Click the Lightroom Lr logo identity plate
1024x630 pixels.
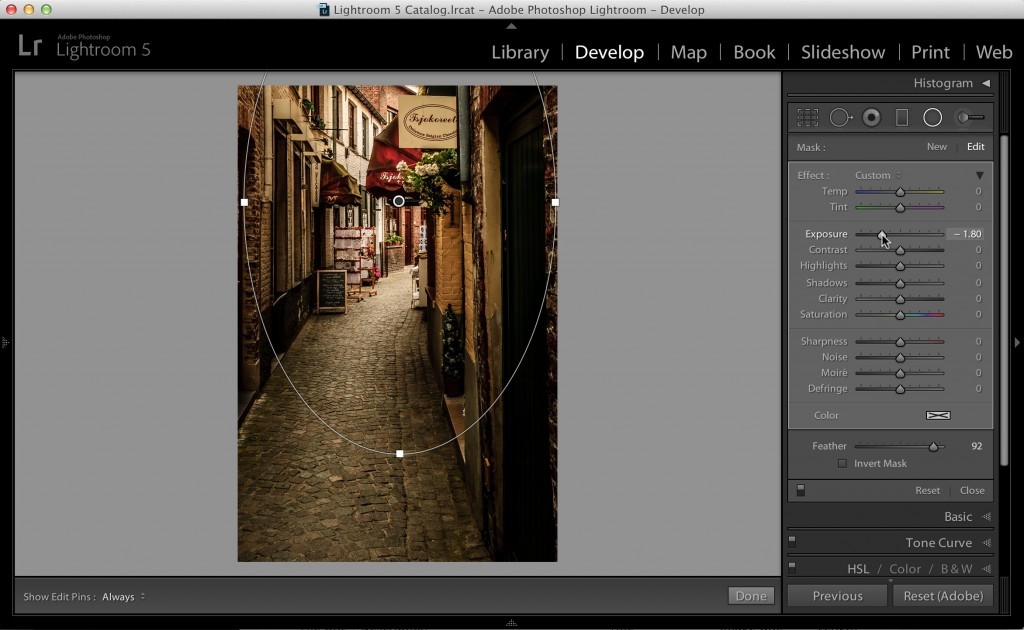click(30, 46)
